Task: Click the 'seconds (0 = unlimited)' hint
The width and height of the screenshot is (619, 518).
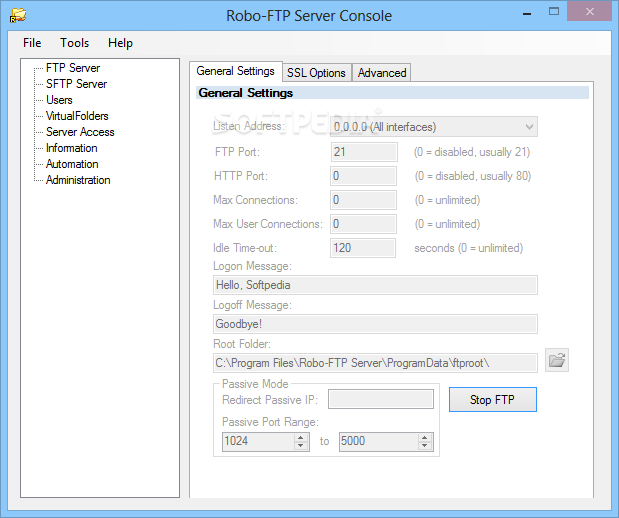Action: (x=469, y=248)
